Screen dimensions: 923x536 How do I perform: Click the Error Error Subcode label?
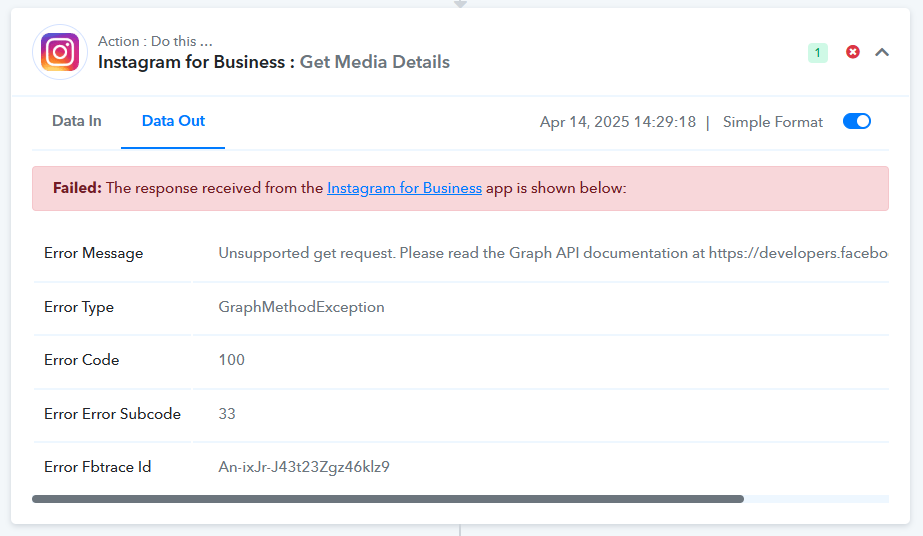tap(112, 414)
